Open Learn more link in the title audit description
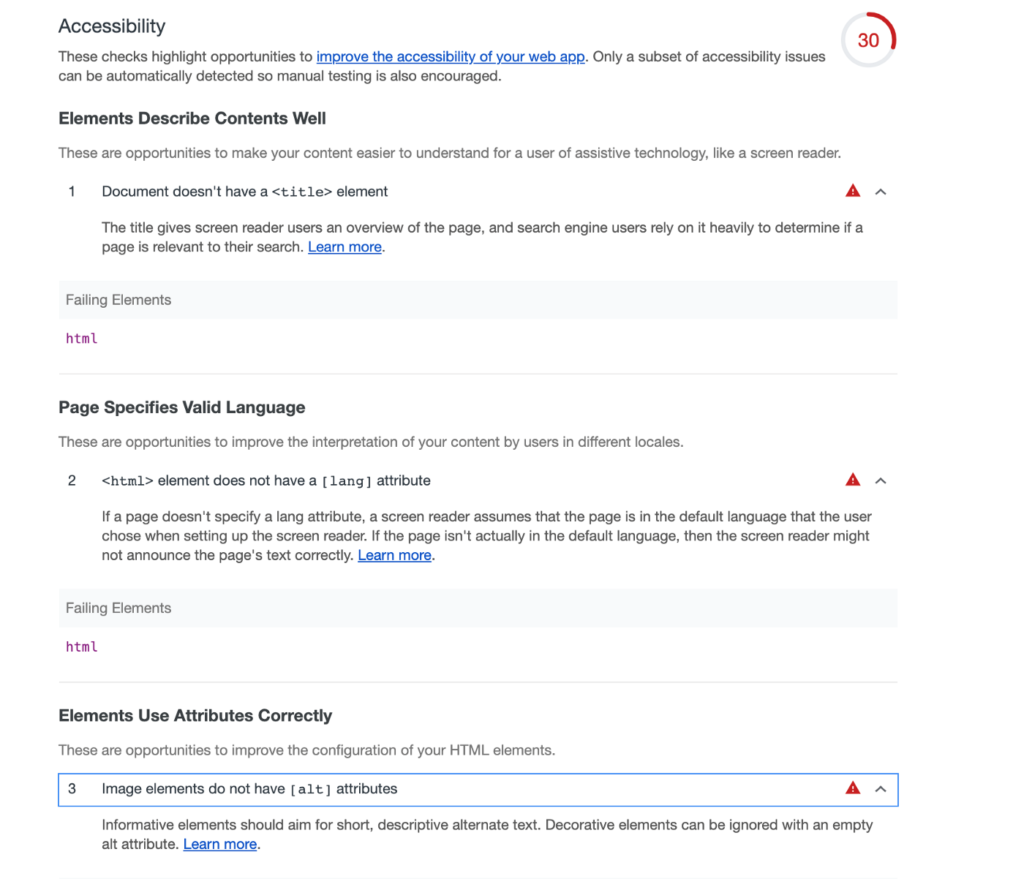Screen dimensions: 1024x879 [x=344, y=247]
